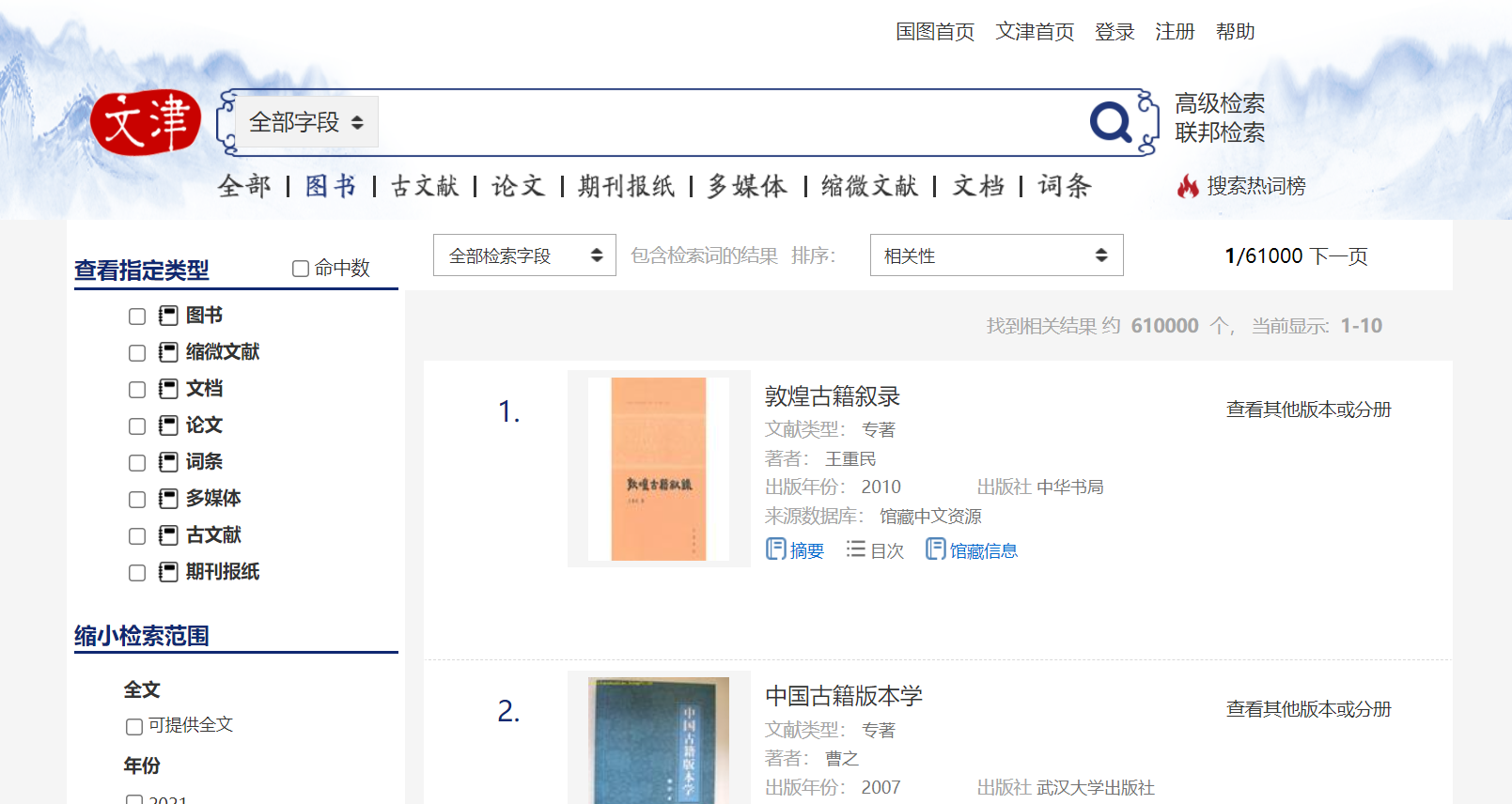Click the author name 曹之

842,759
